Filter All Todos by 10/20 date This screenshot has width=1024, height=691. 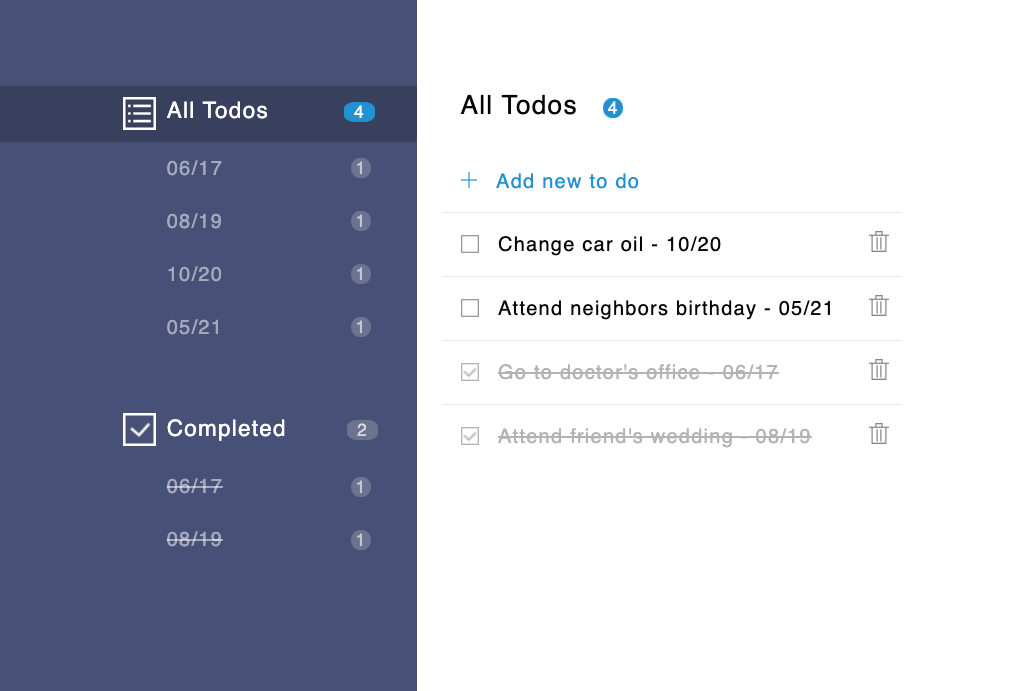pyautogui.click(x=194, y=274)
